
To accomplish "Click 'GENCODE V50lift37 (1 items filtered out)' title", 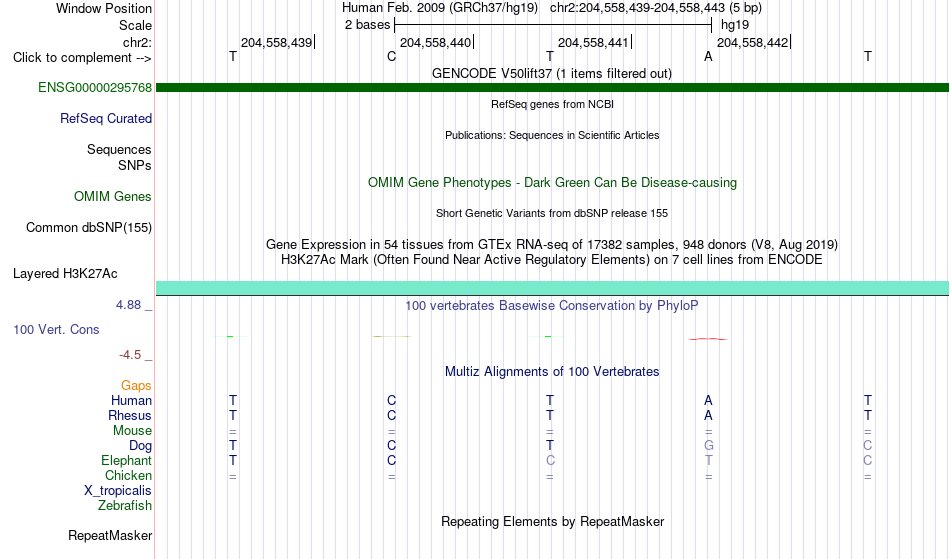I will tap(552, 74).
